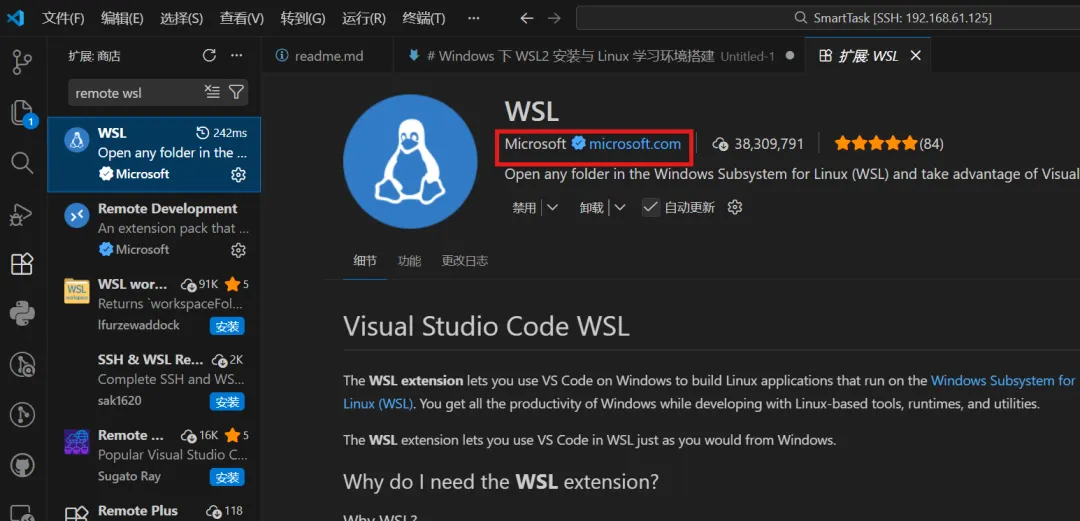The height and width of the screenshot is (521, 1080).
Task: Click the 卸载 button
Action: (592, 207)
